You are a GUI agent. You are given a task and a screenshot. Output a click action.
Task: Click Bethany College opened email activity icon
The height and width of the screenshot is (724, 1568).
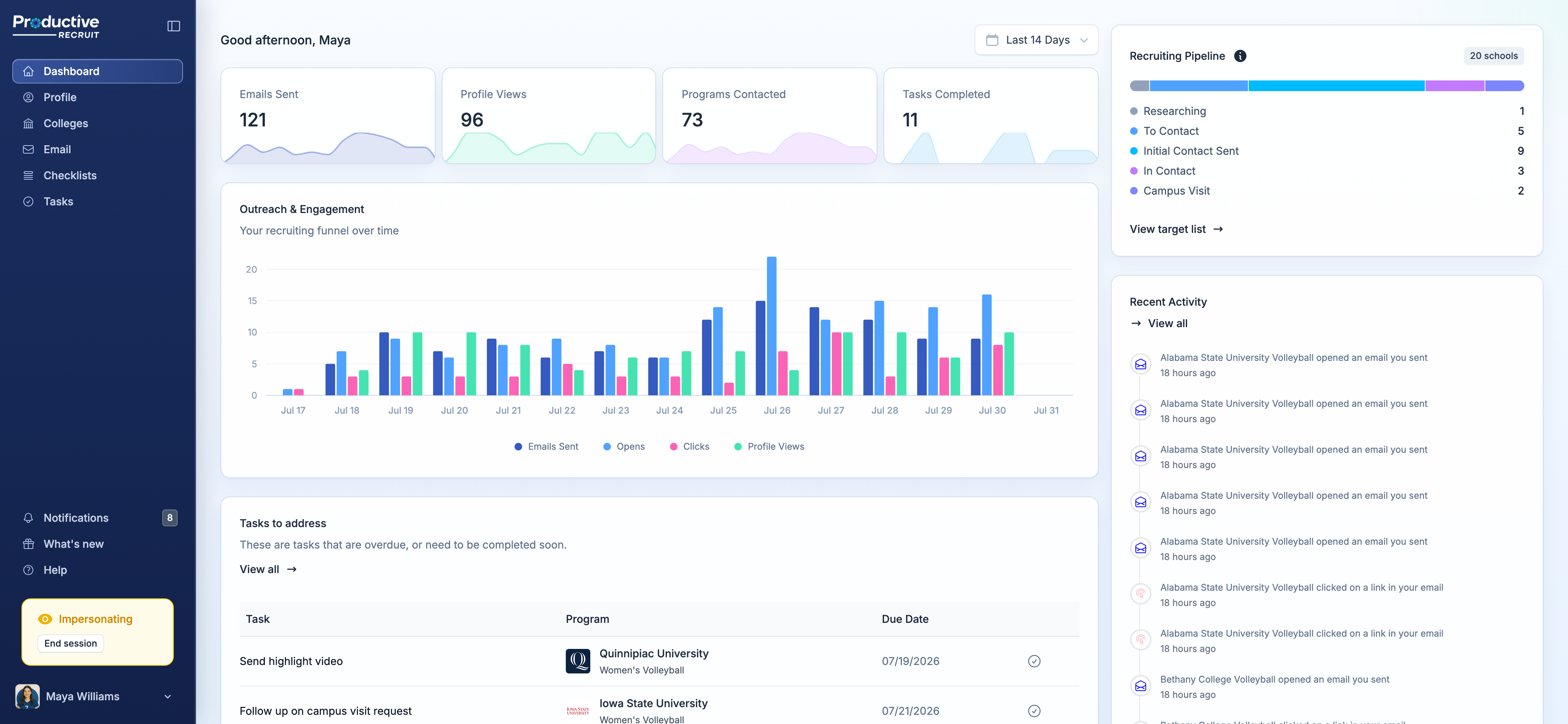[1141, 686]
